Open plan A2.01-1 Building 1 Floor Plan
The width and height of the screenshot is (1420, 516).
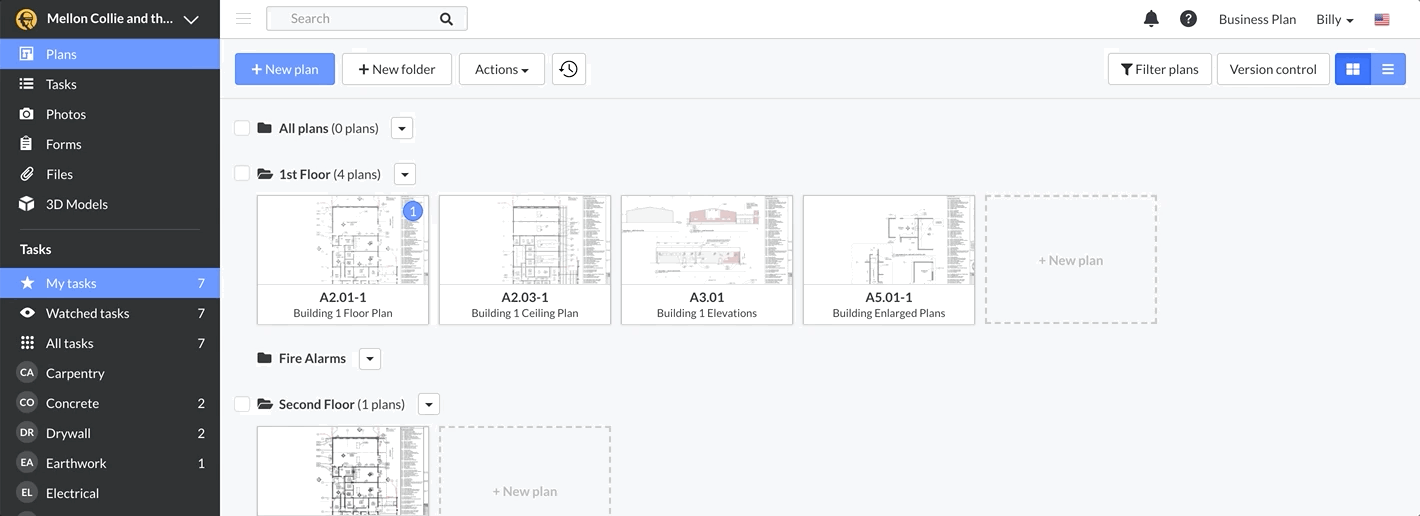point(343,260)
